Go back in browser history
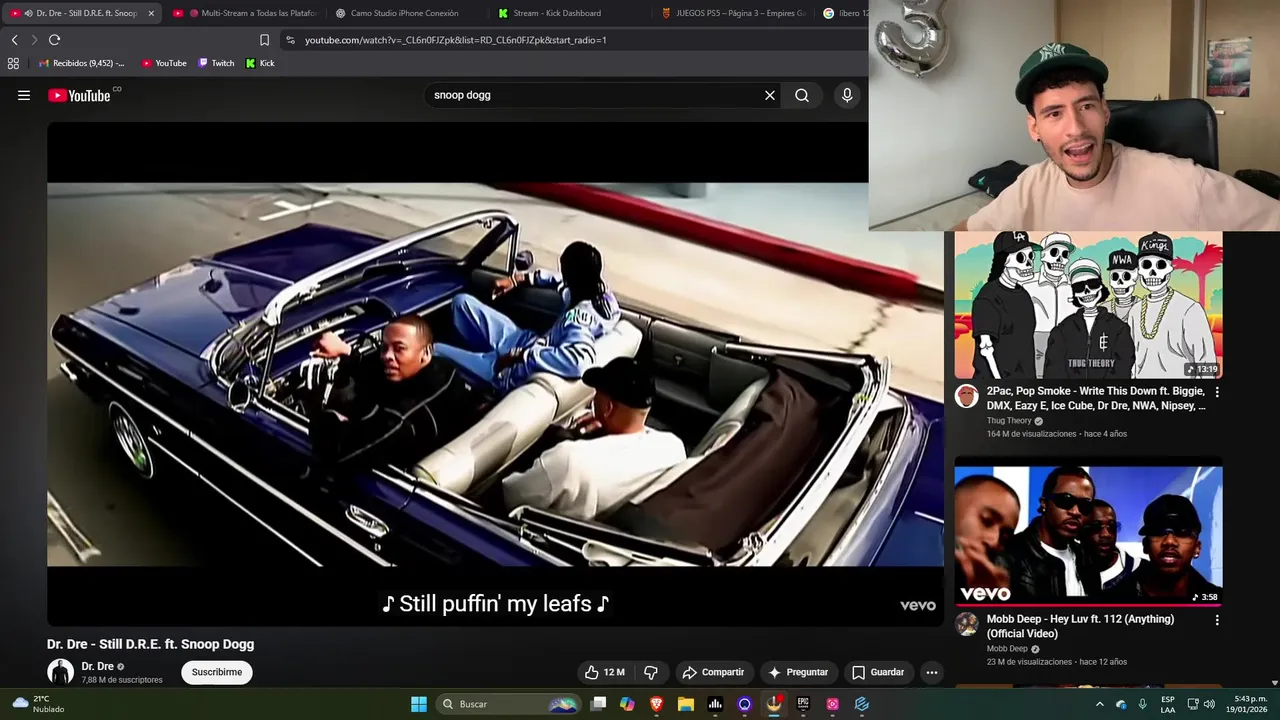Viewport: 1280px width, 720px height. (x=14, y=40)
